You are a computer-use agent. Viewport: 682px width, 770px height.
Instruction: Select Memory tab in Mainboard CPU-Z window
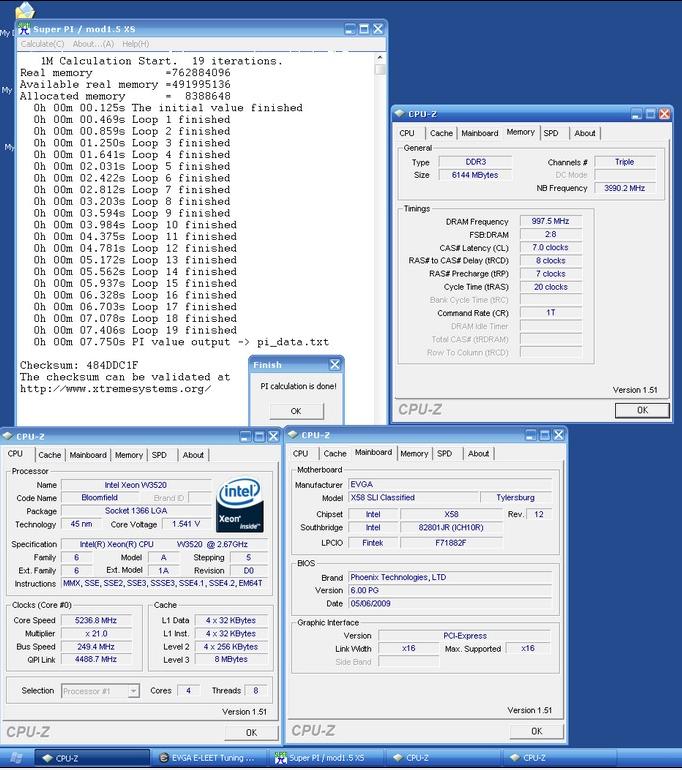pyautogui.click(x=414, y=454)
